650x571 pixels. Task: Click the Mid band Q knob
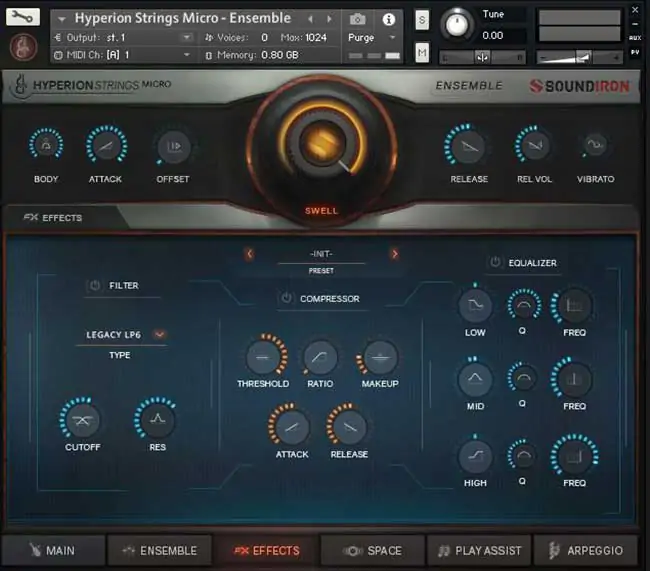[x=524, y=378]
